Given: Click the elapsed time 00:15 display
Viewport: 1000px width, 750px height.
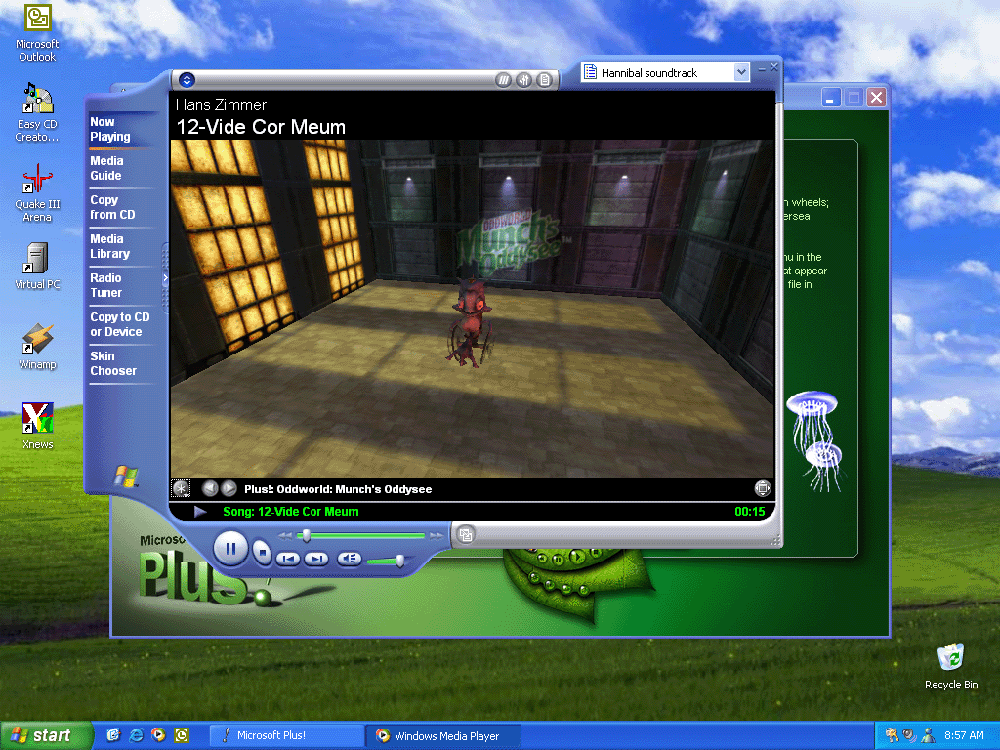Looking at the screenshot, I should pyautogui.click(x=749, y=511).
